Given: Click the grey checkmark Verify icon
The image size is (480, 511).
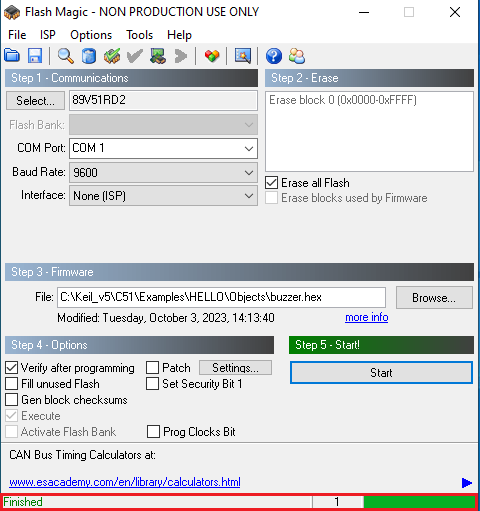Looking at the screenshot, I should pyautogui.click(x=135, y=56).
